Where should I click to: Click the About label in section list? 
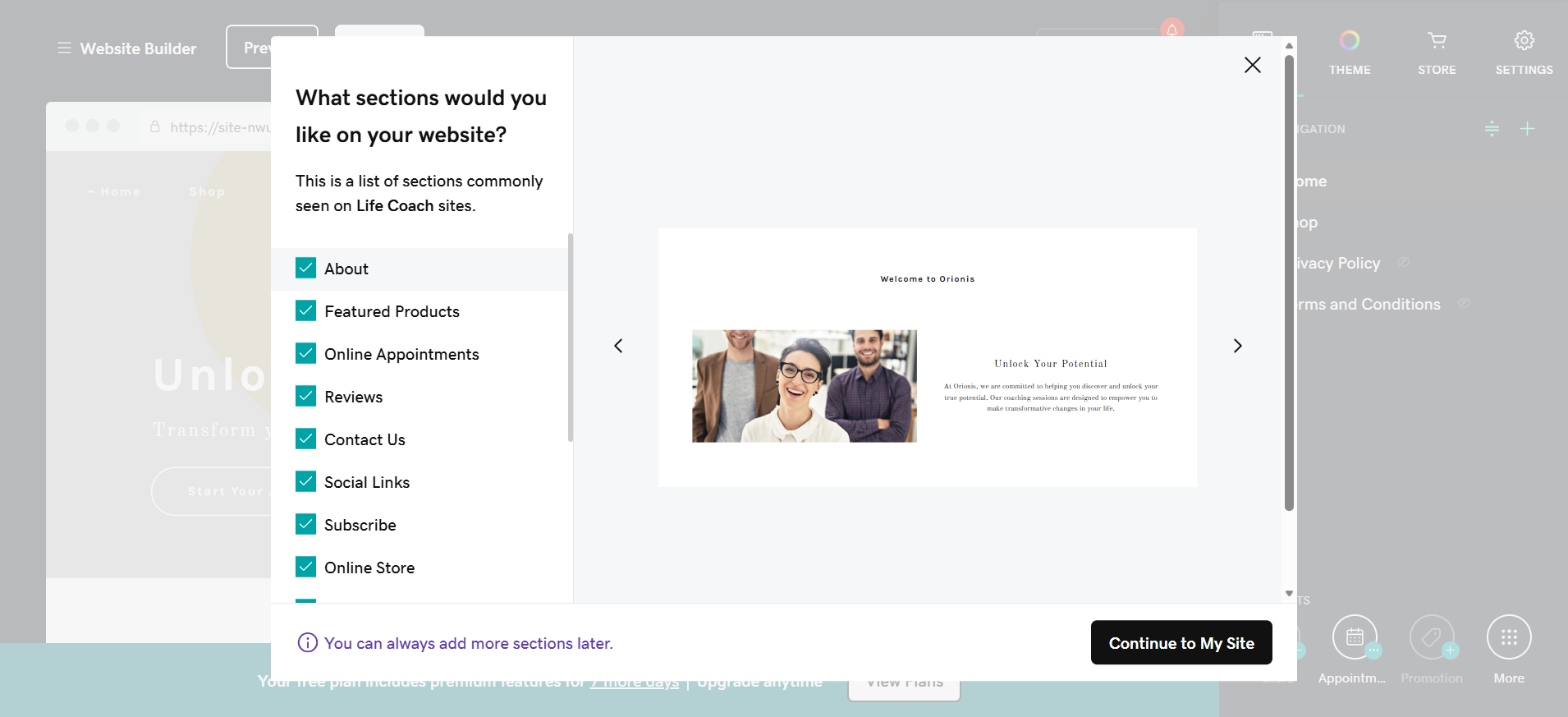(x=346, y=269)
